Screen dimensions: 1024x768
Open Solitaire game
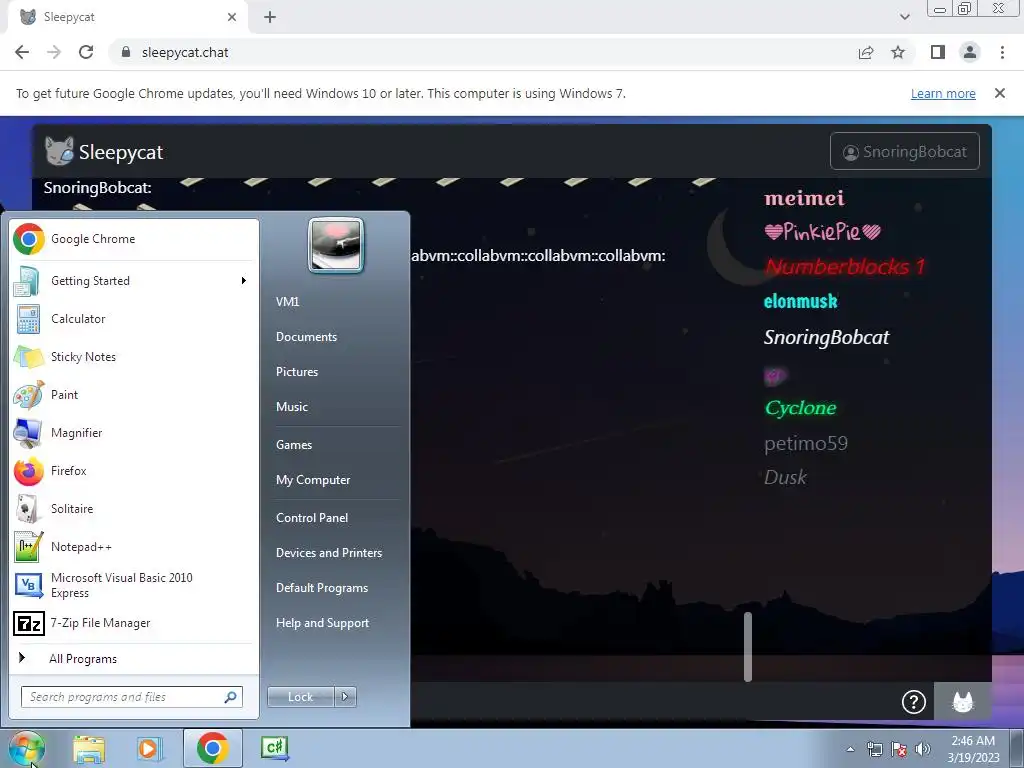(x=134, y=509)
